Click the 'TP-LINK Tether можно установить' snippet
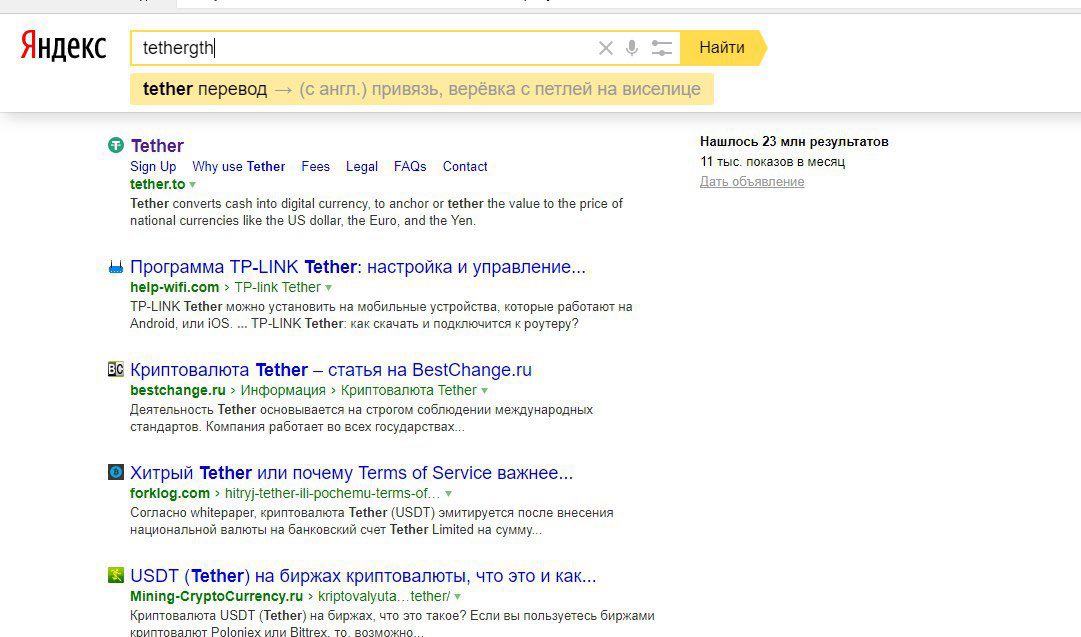The image size is (1081, 637). click(381, 315)
